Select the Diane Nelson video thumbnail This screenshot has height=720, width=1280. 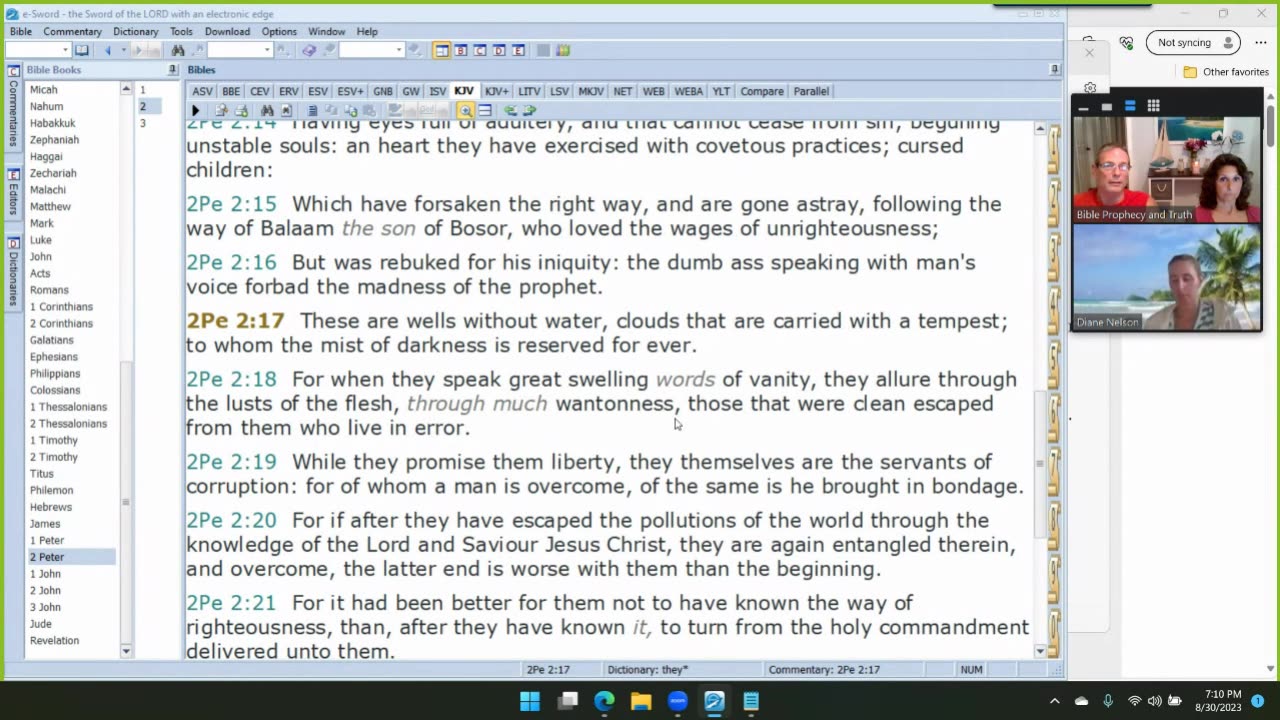click(1167, 277)
